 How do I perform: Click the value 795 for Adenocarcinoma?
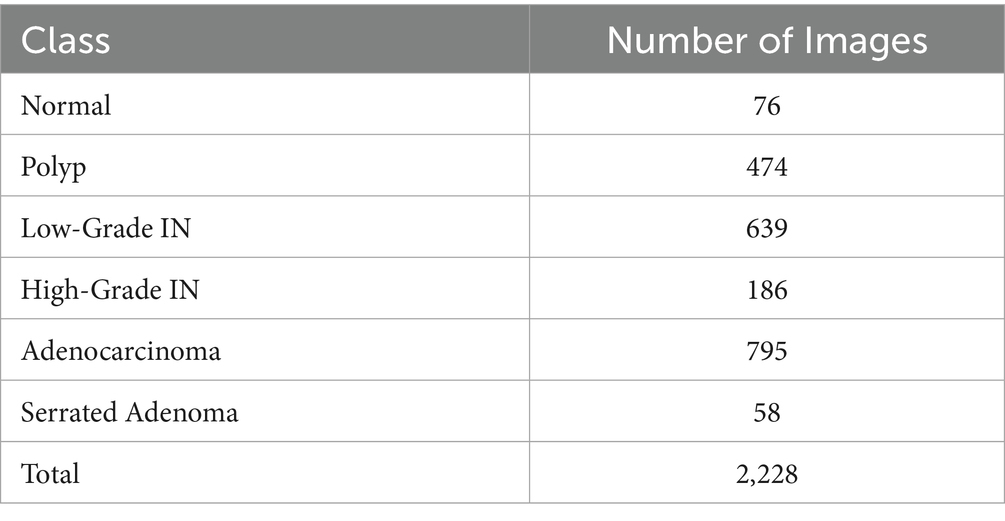click(767, 351)
